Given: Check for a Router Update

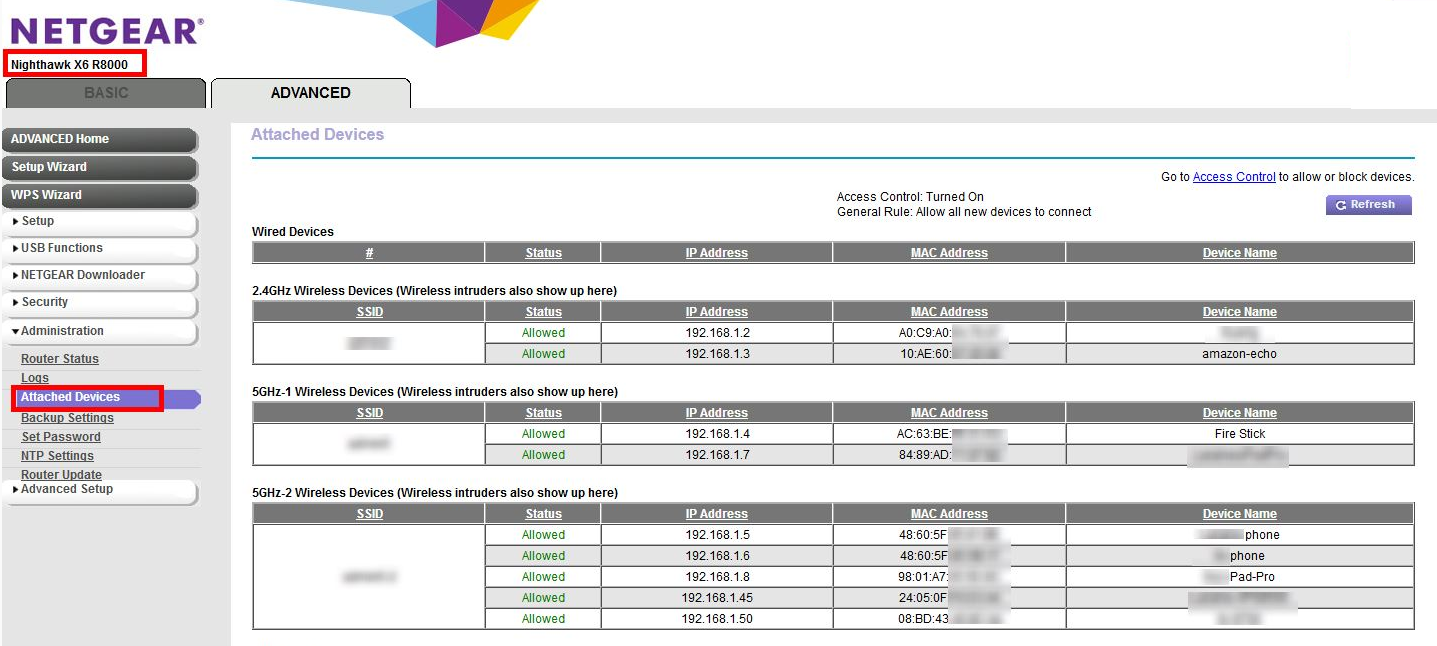Looking at the screenshot, I should click(x=61, y=474).
